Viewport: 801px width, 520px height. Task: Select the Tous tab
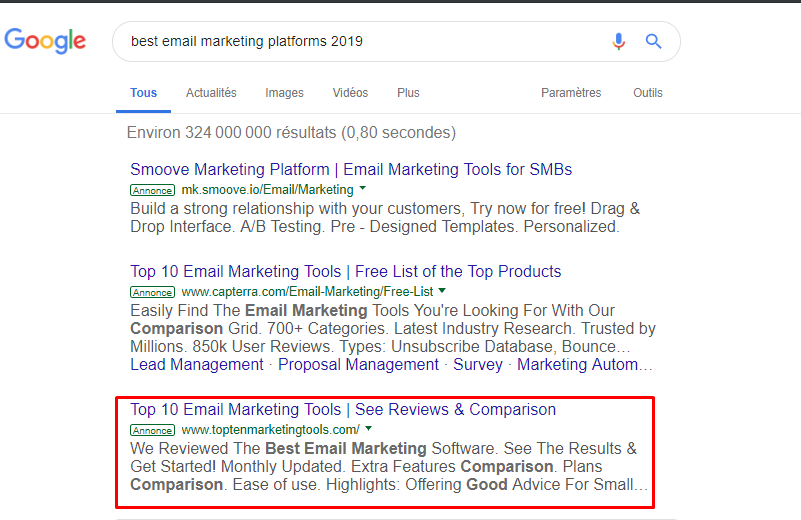pyautogui.click(x=144, y=93)
